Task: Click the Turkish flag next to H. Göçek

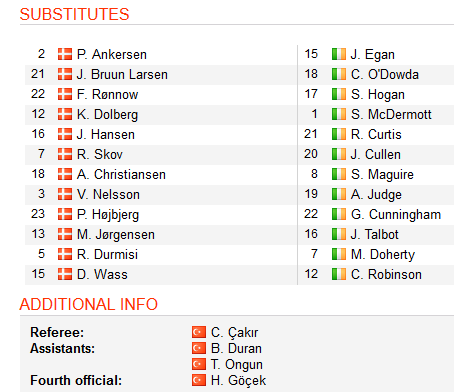Action: (199, 380)
